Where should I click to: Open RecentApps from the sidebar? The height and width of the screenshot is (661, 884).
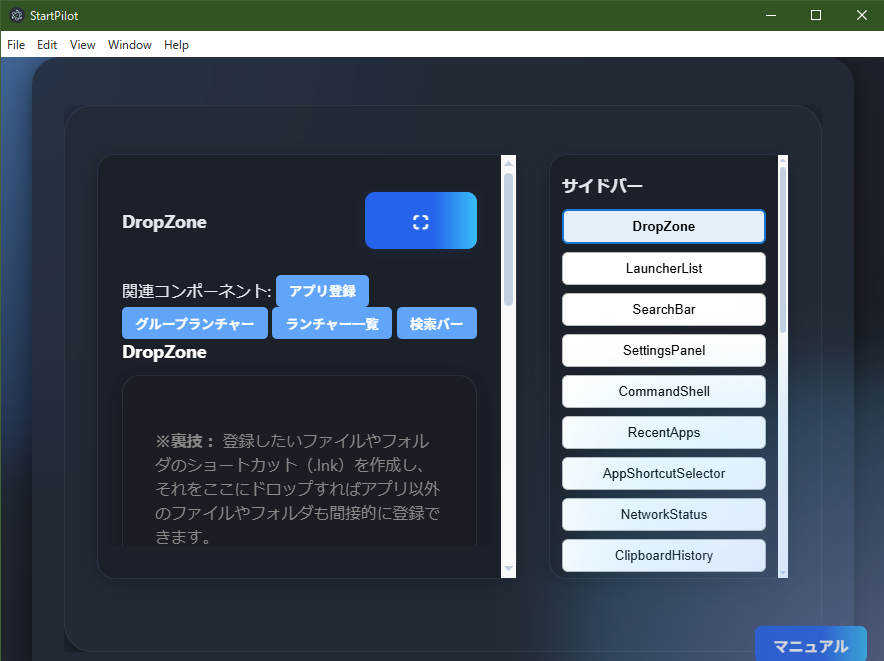(x=663, y=432)
